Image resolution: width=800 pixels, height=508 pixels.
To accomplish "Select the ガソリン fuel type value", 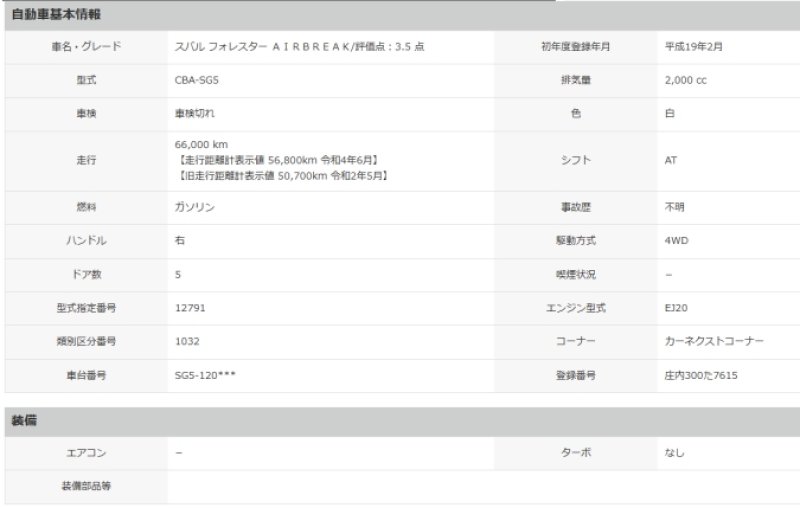I will click(194, 206).
